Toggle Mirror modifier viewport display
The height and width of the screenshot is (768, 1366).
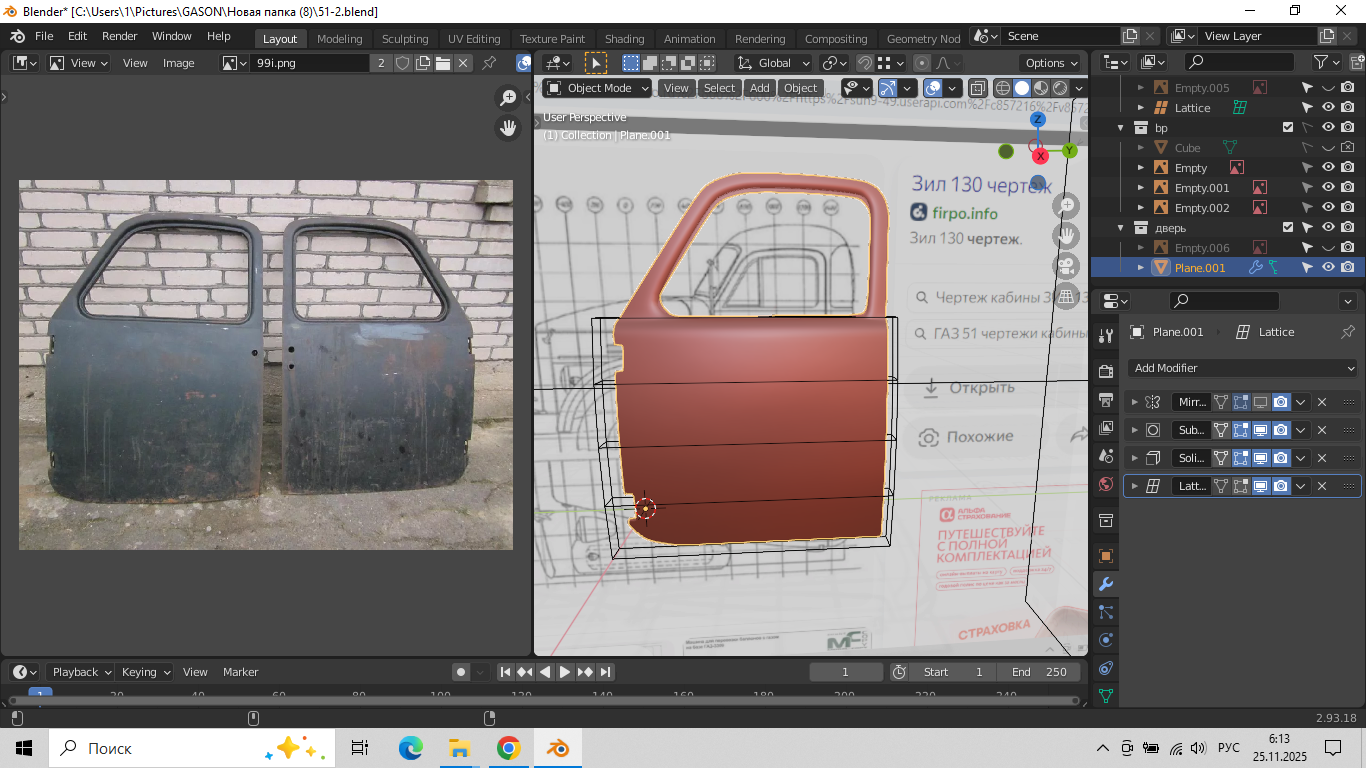coord(1261,402)
